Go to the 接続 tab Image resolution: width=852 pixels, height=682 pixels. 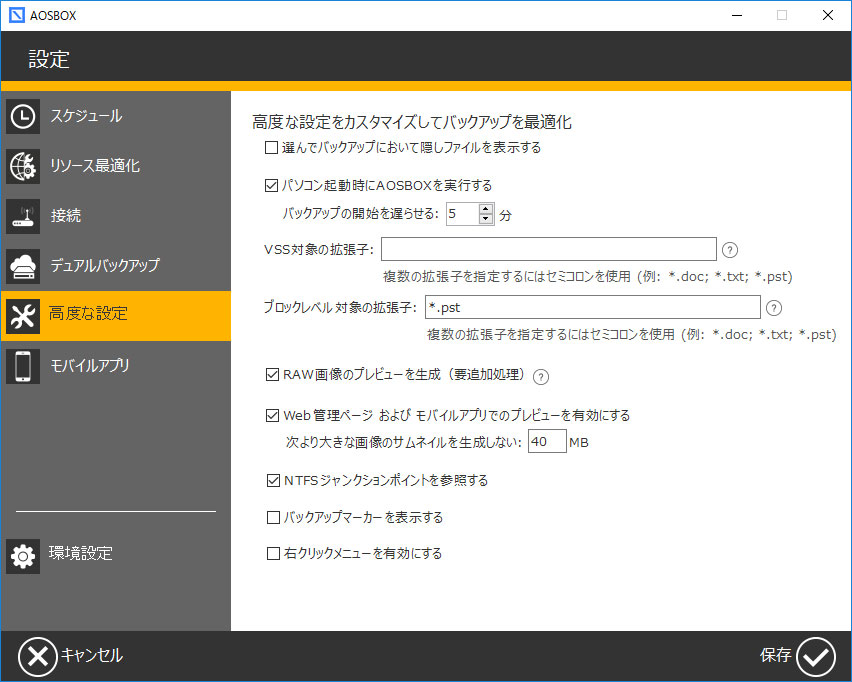pyautogui.click(x=116, y=216)
